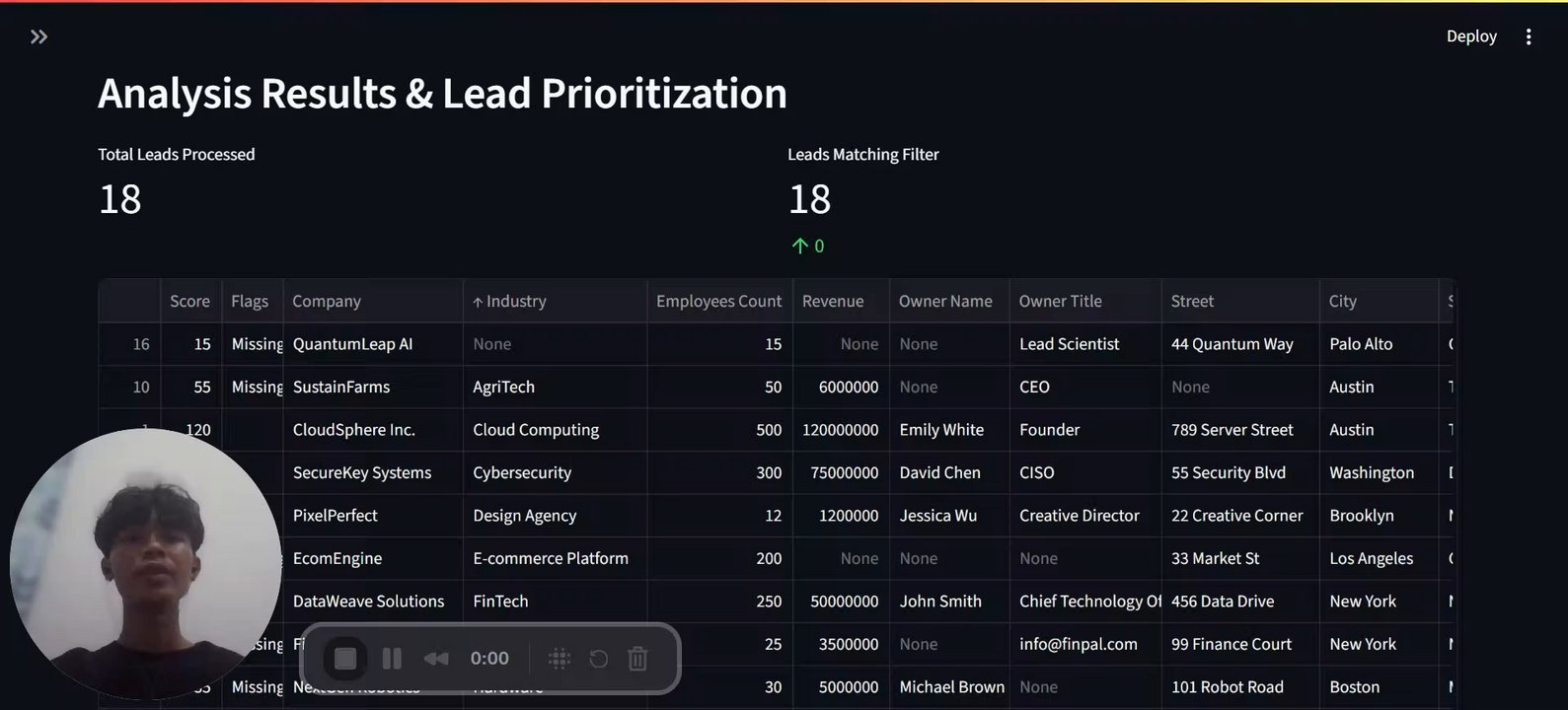Stop the screen recording
The image size is (1568, 710).
pos(345,659)
